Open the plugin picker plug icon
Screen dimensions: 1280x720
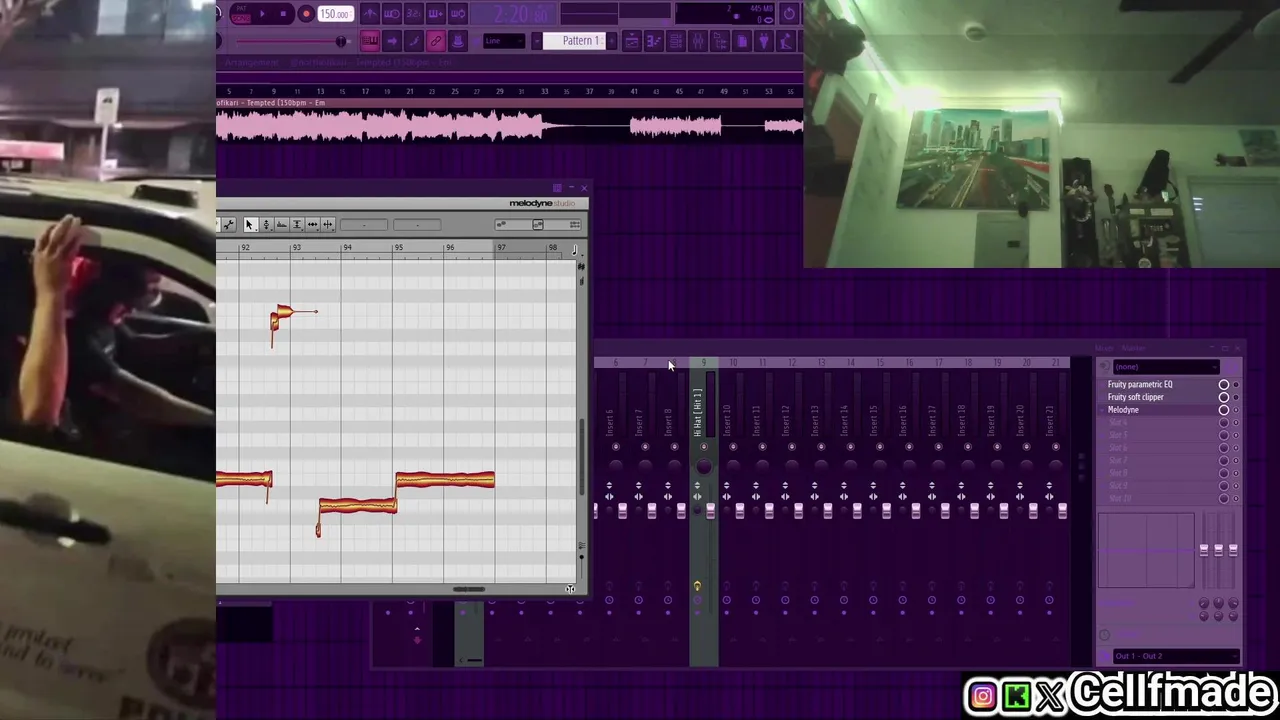(764, 41)
